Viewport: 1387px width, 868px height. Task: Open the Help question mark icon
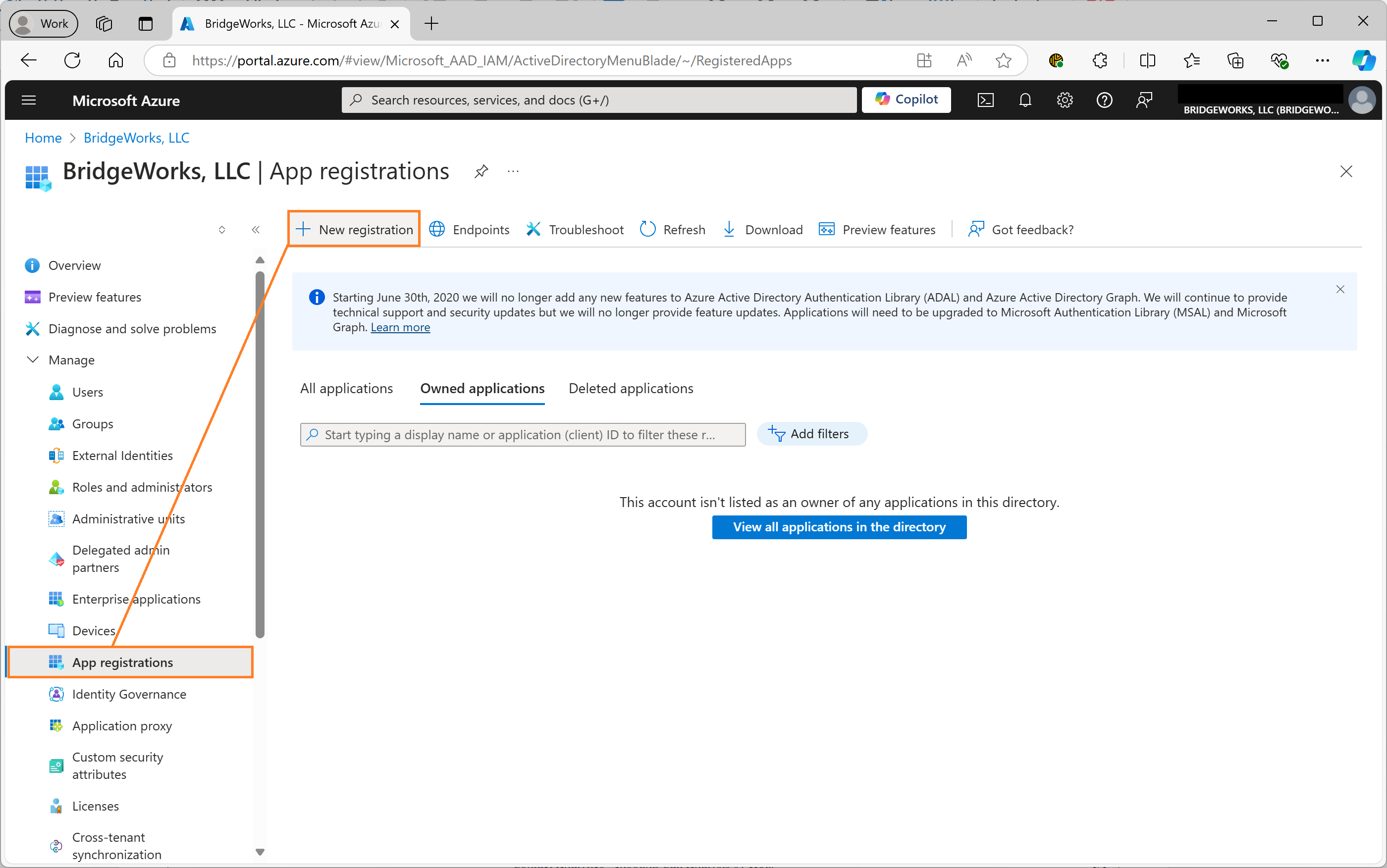point(1105,101)
